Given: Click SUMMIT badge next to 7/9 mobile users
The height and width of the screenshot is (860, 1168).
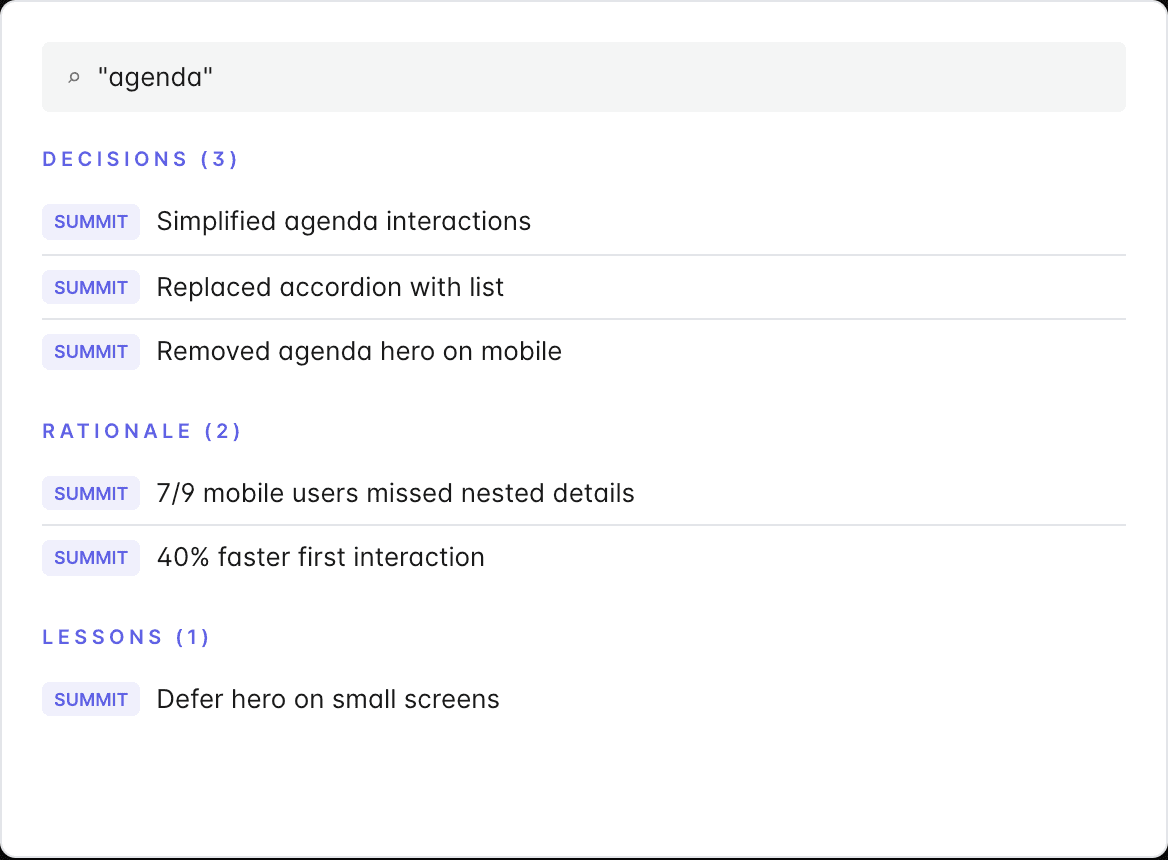Looking at the screenshot, I should 91,493.
